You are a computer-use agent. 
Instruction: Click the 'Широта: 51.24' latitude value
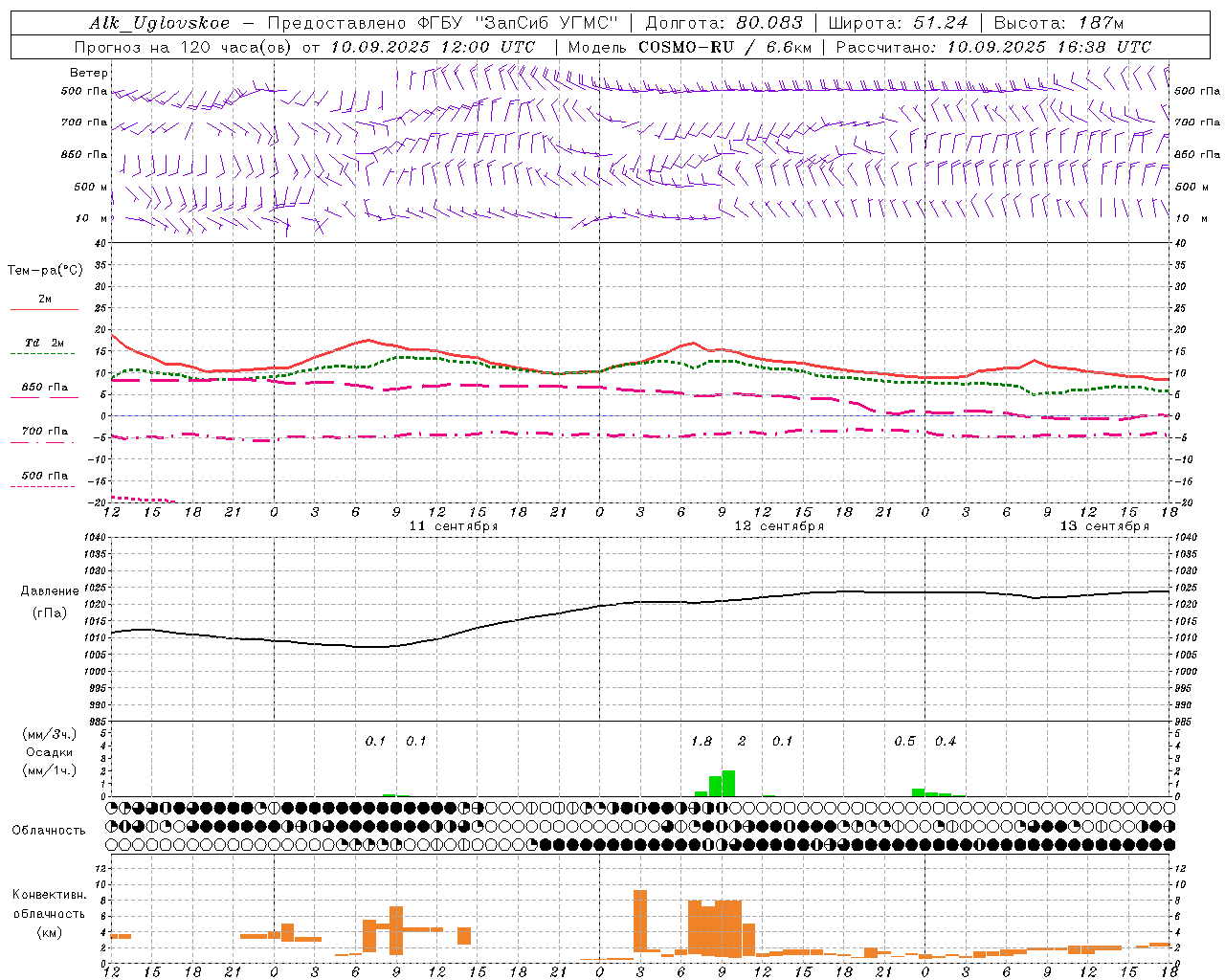tap(898, 23)
